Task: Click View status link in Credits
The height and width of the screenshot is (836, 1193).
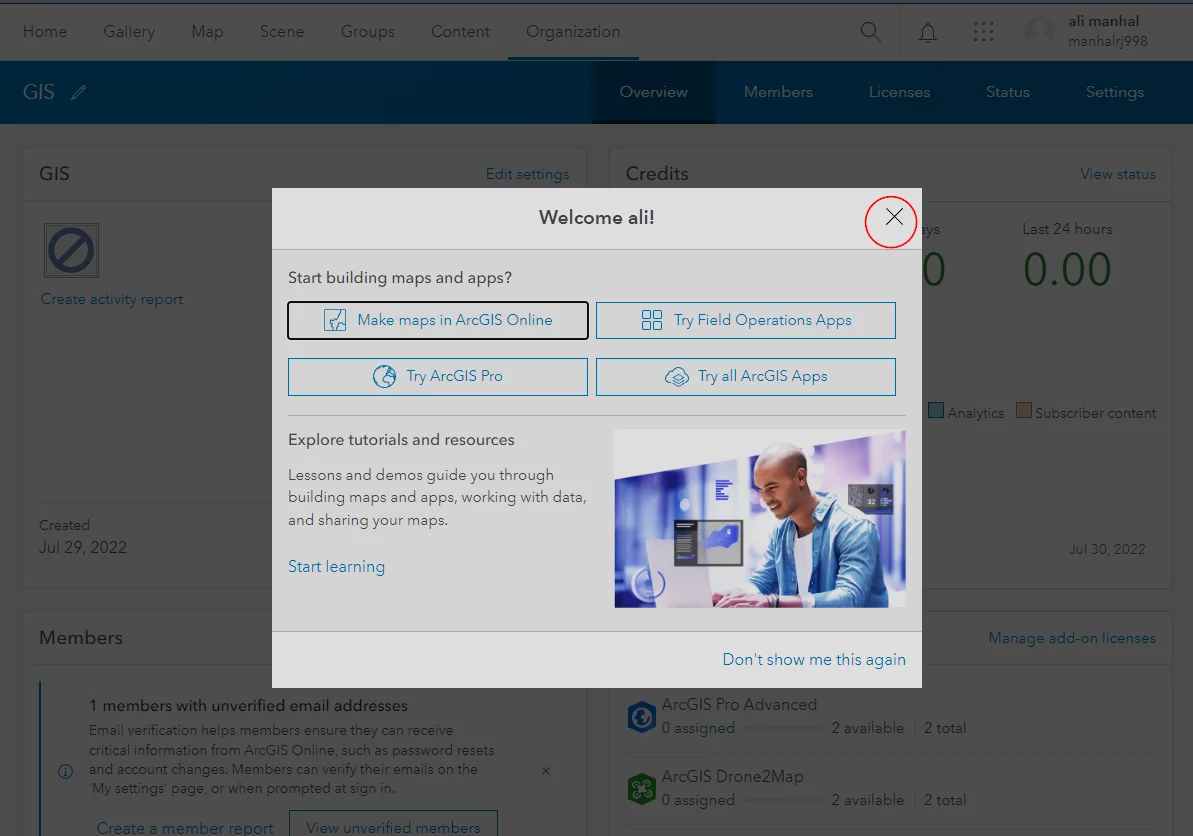Action: pos(1118,174)
